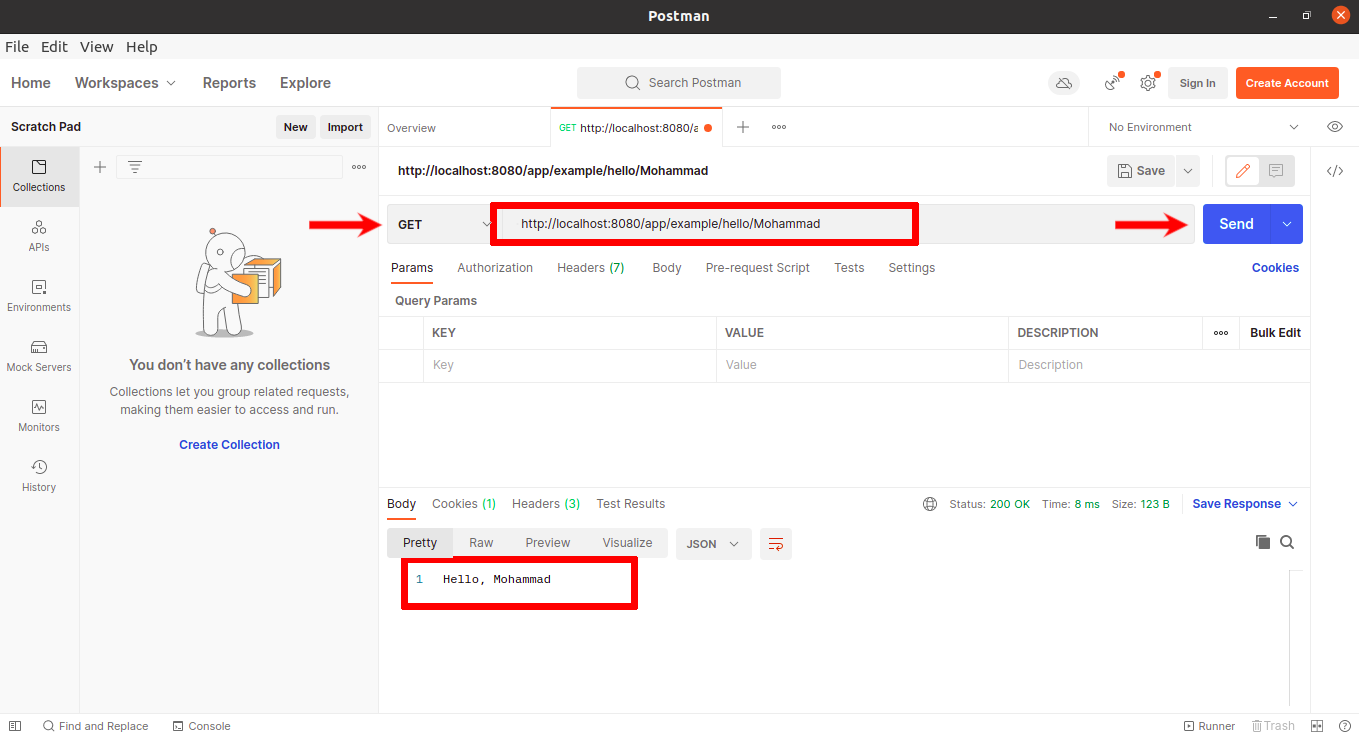Open the Tests tab
This screenshot has height=738, width=1359.
849,268
